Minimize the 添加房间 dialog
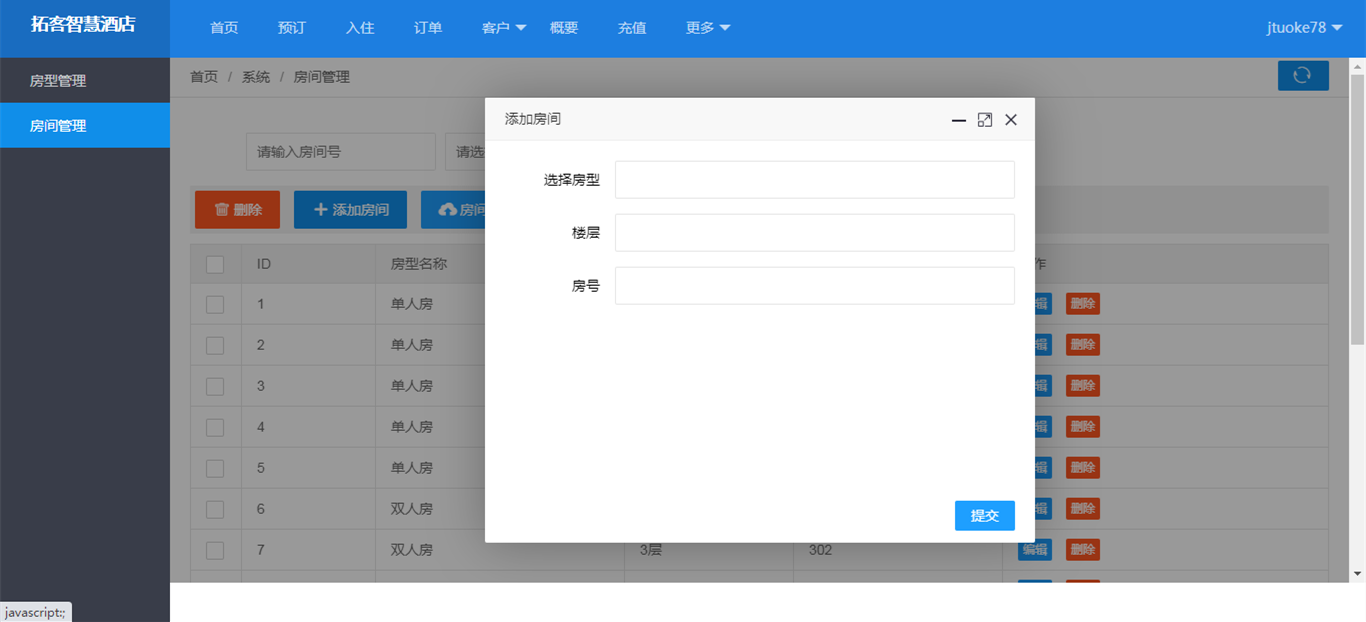The width and height of the screenshot is (1366, 622). click(x=959, y=120)
